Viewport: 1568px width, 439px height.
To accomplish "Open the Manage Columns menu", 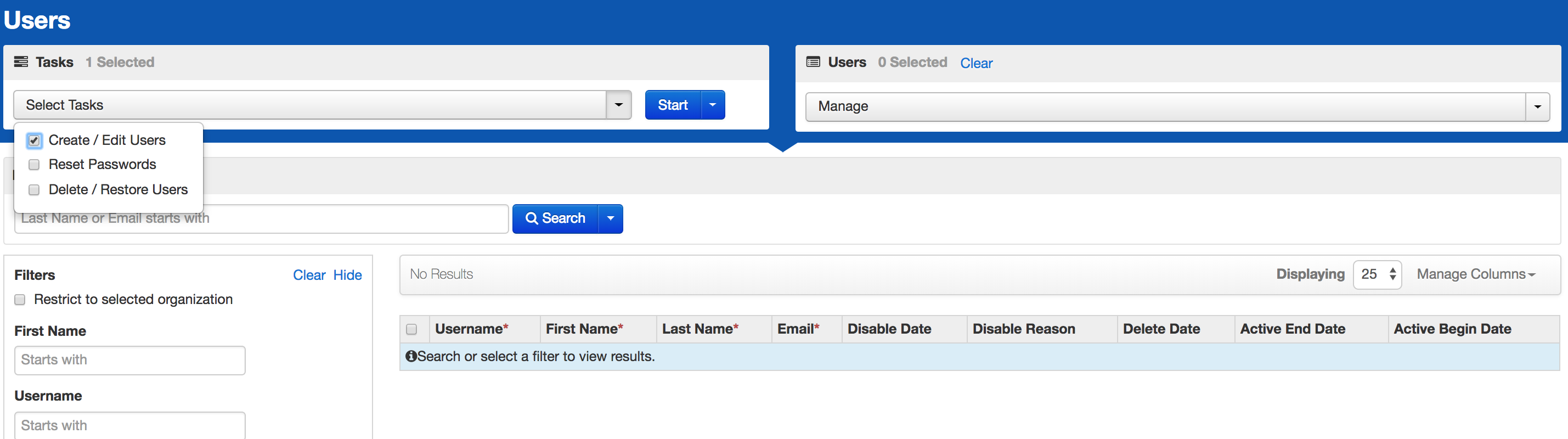I will pyautogui.click(x=1475, y=274).
